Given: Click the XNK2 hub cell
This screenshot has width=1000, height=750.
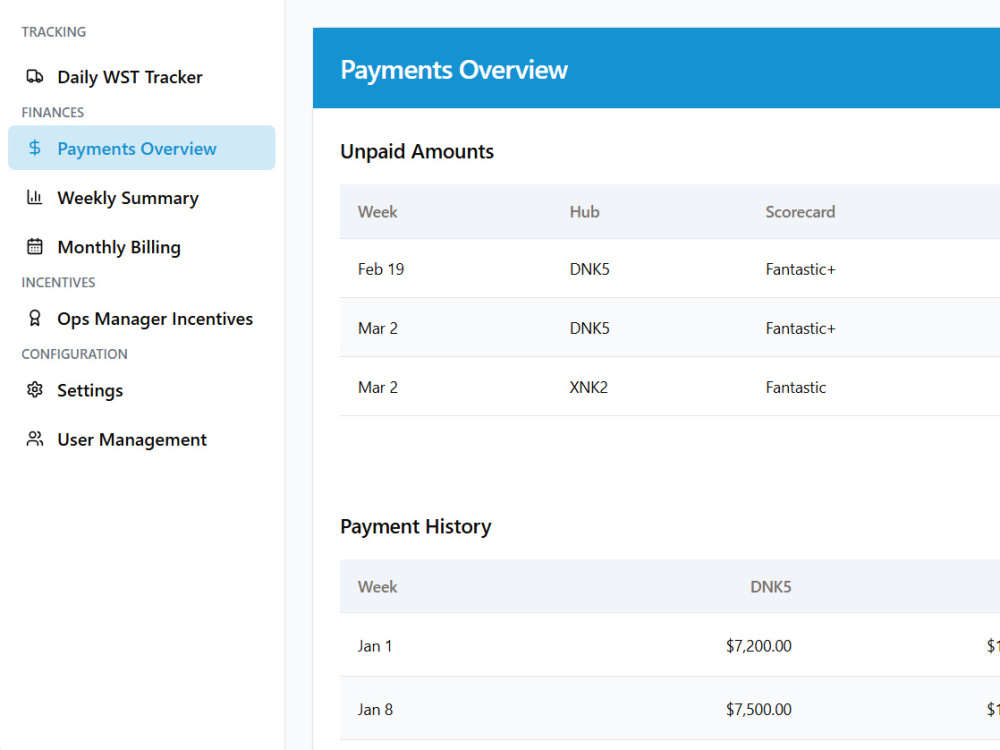Looking at the screenshot, I should pyautogui.click(x=589, y=387).
